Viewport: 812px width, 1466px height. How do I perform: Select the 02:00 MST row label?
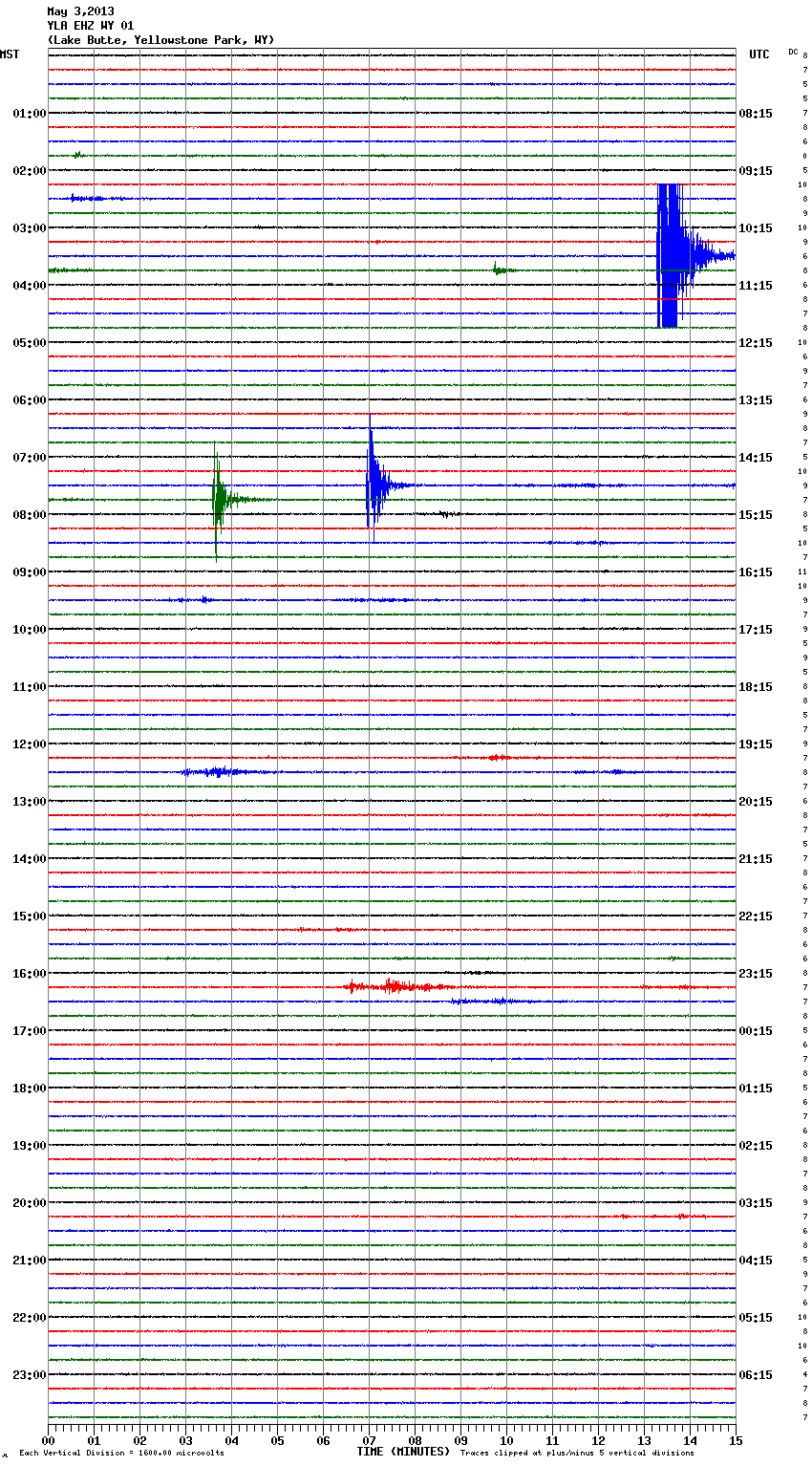(x=29, y=171)
